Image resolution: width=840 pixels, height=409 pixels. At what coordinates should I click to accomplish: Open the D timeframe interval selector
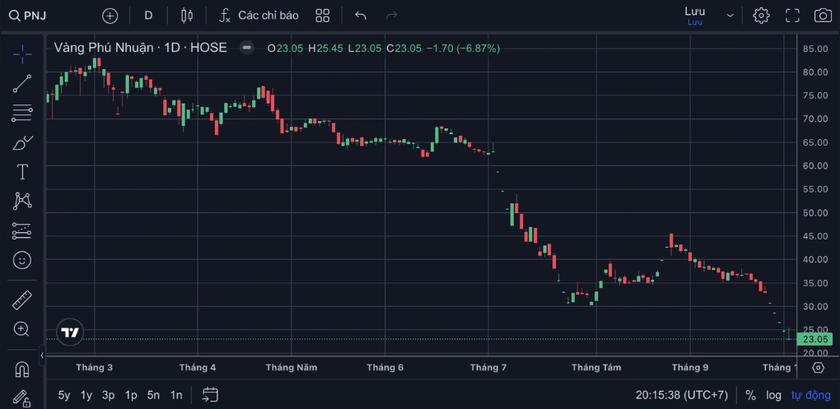148,16
